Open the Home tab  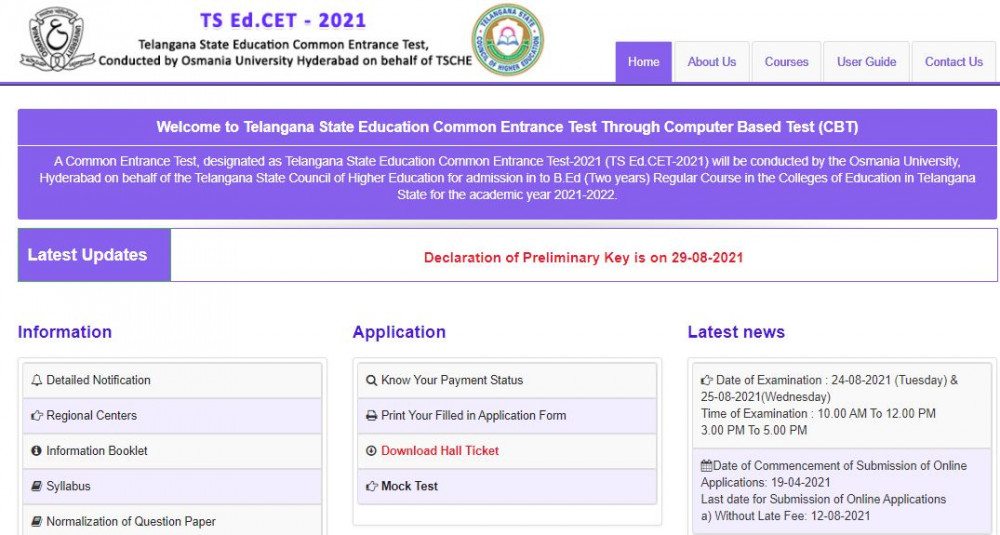point(643,62)
